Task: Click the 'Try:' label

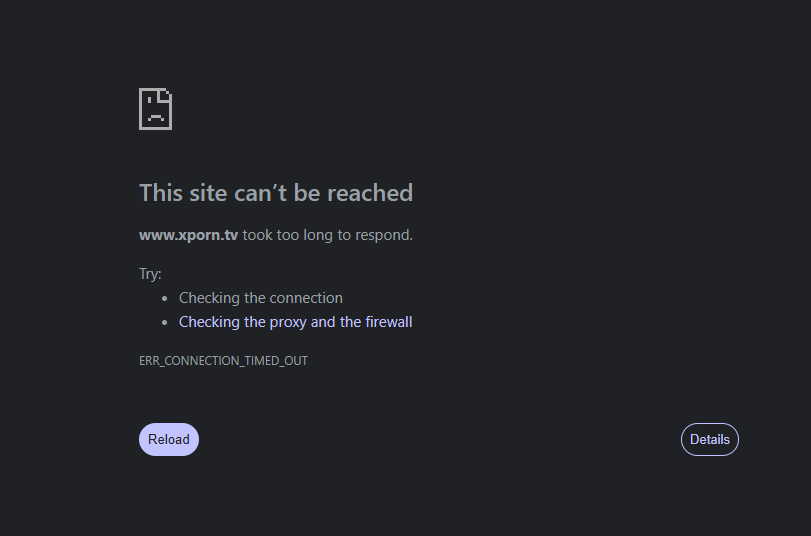Action: (150, 274)
